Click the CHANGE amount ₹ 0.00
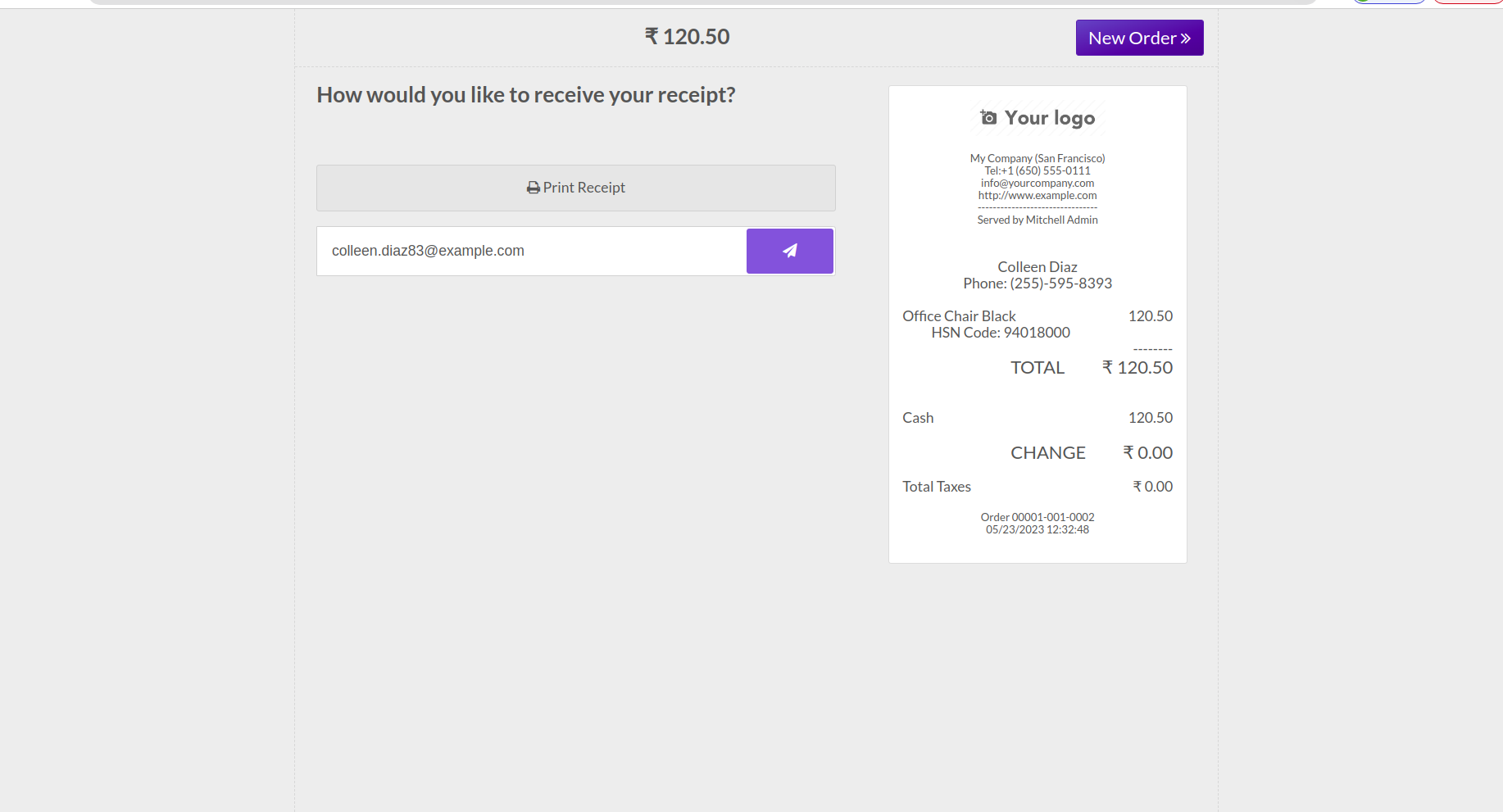The image size is (1503, 812). click(x=1147, y=453)
